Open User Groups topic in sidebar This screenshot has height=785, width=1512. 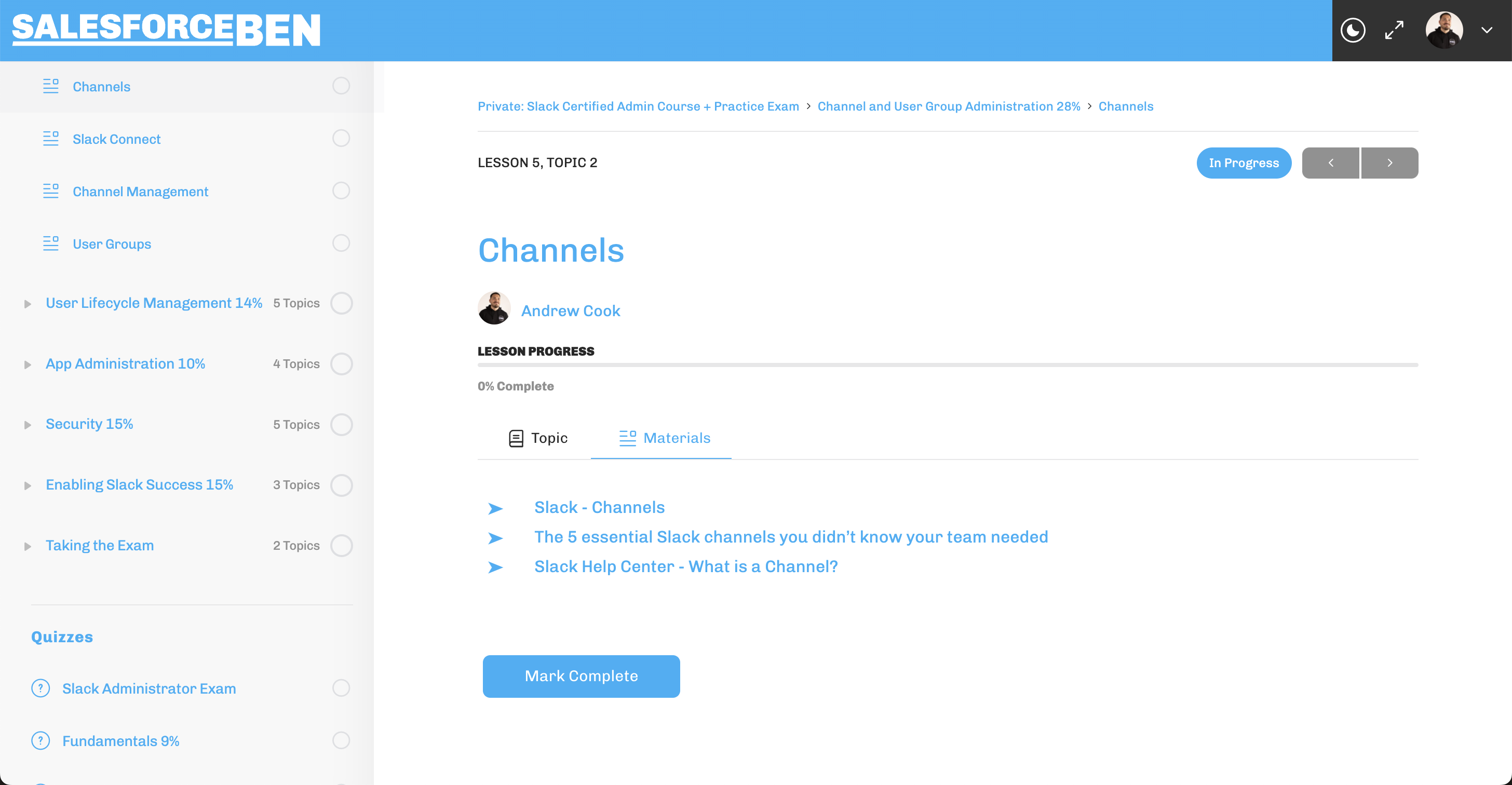112,244
